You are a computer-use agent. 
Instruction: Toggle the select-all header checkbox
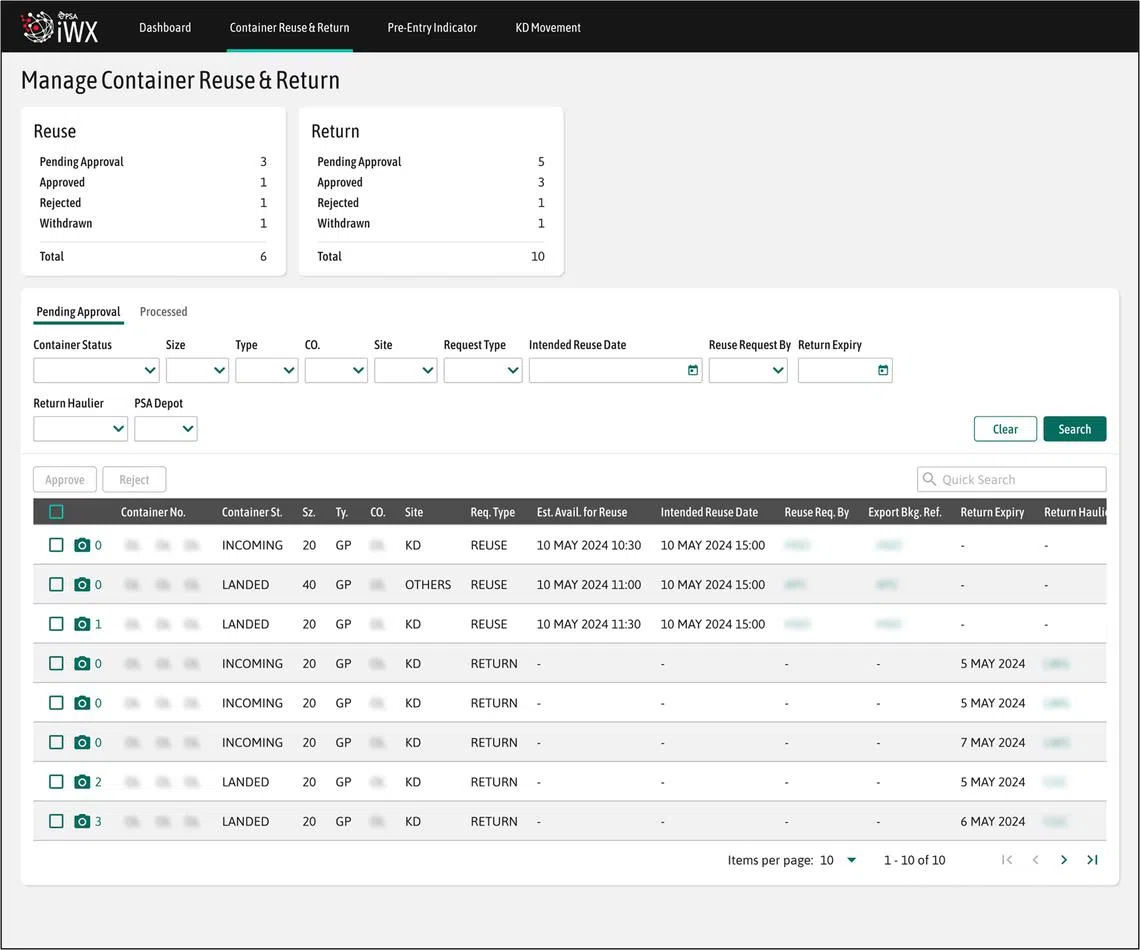56,512
